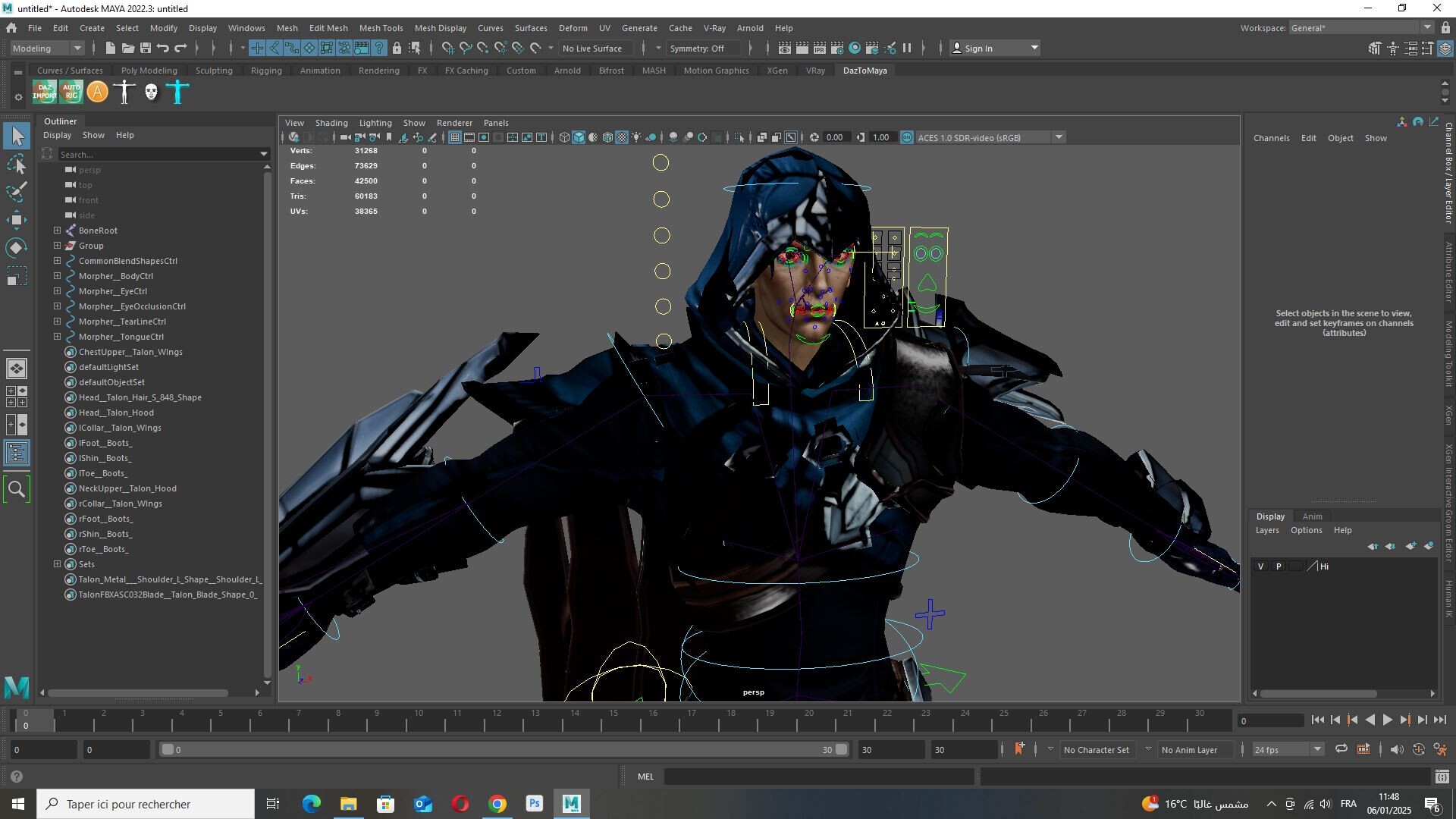Open the Script Editor icon
This screenshot has width=1456, height=819.
tap(1442, 777)
